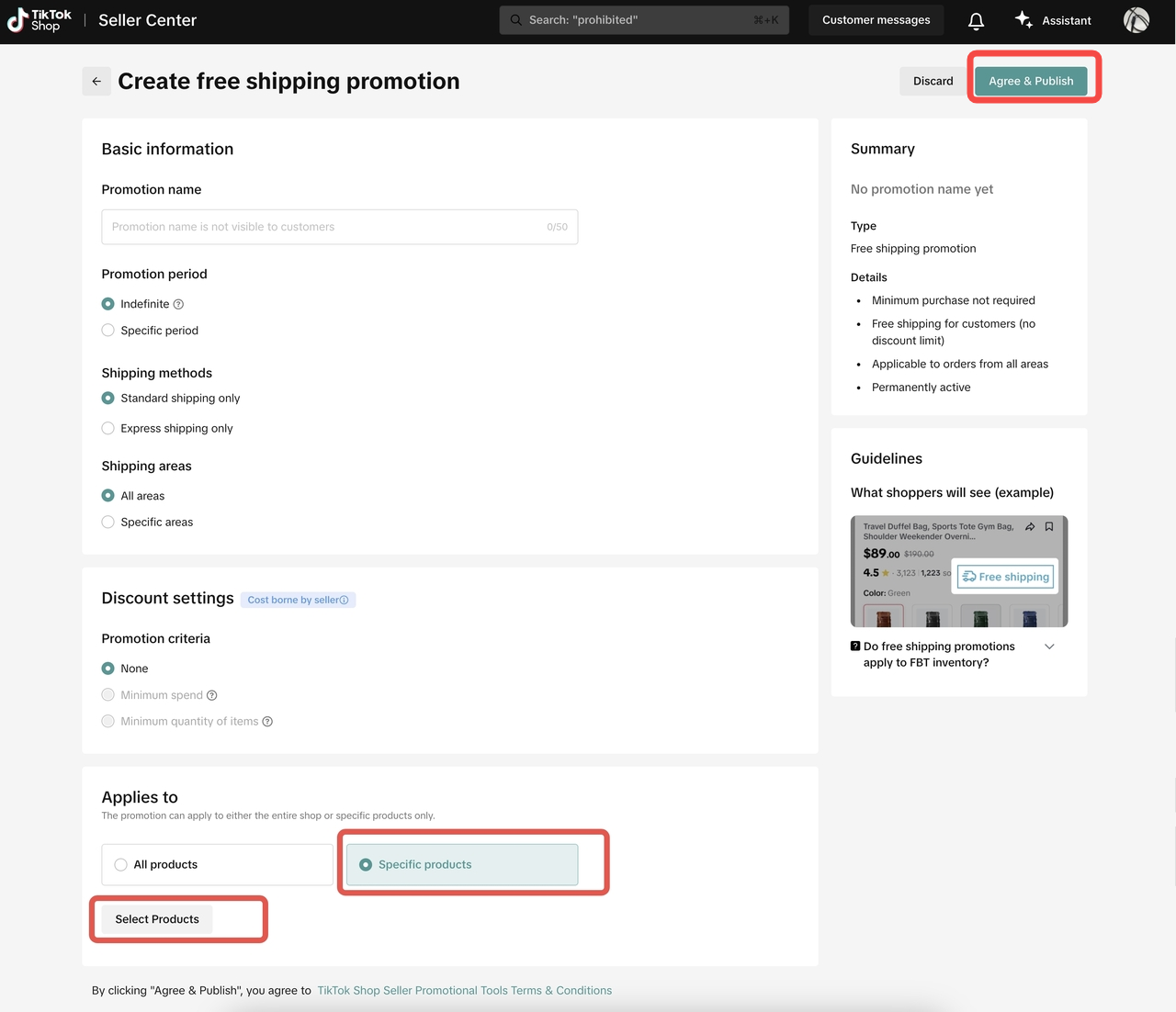The height and width of the screenshot is (1012, 1176).
Task: Choose the All products option
Action: coord(121,865)
